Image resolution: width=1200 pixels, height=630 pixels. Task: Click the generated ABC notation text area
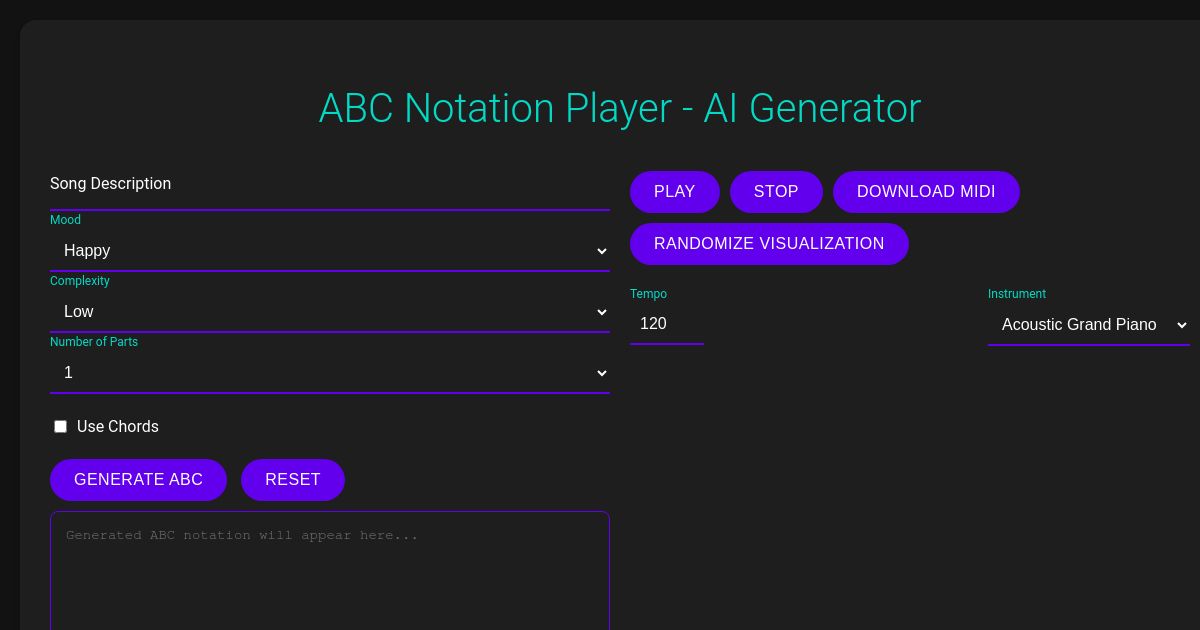click(x=330, y=570)
